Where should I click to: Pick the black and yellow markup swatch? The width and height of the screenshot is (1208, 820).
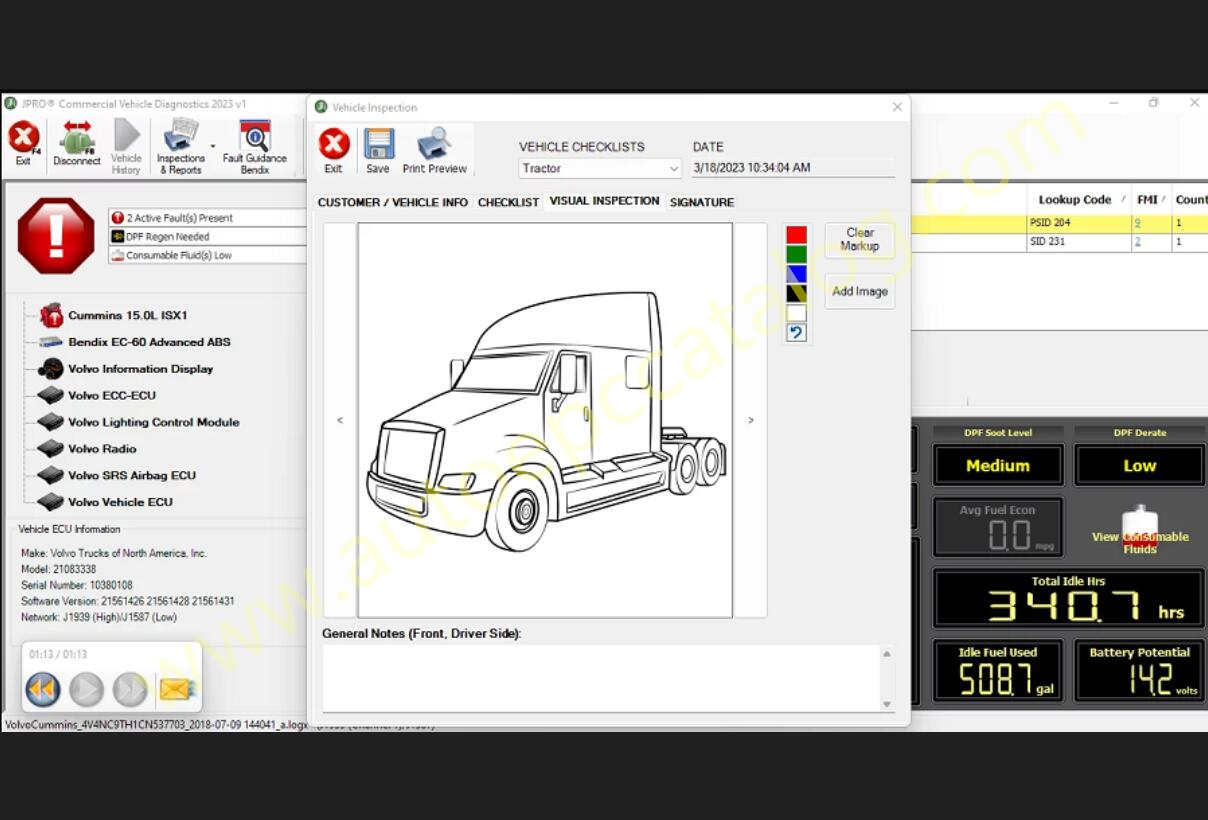click(796, 294)
